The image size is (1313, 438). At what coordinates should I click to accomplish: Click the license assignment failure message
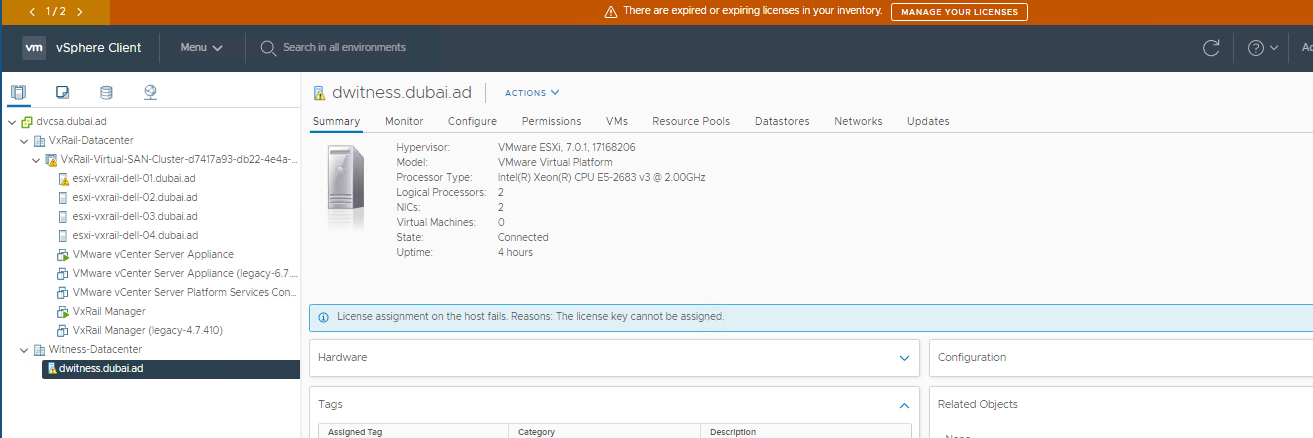[531, 317]
